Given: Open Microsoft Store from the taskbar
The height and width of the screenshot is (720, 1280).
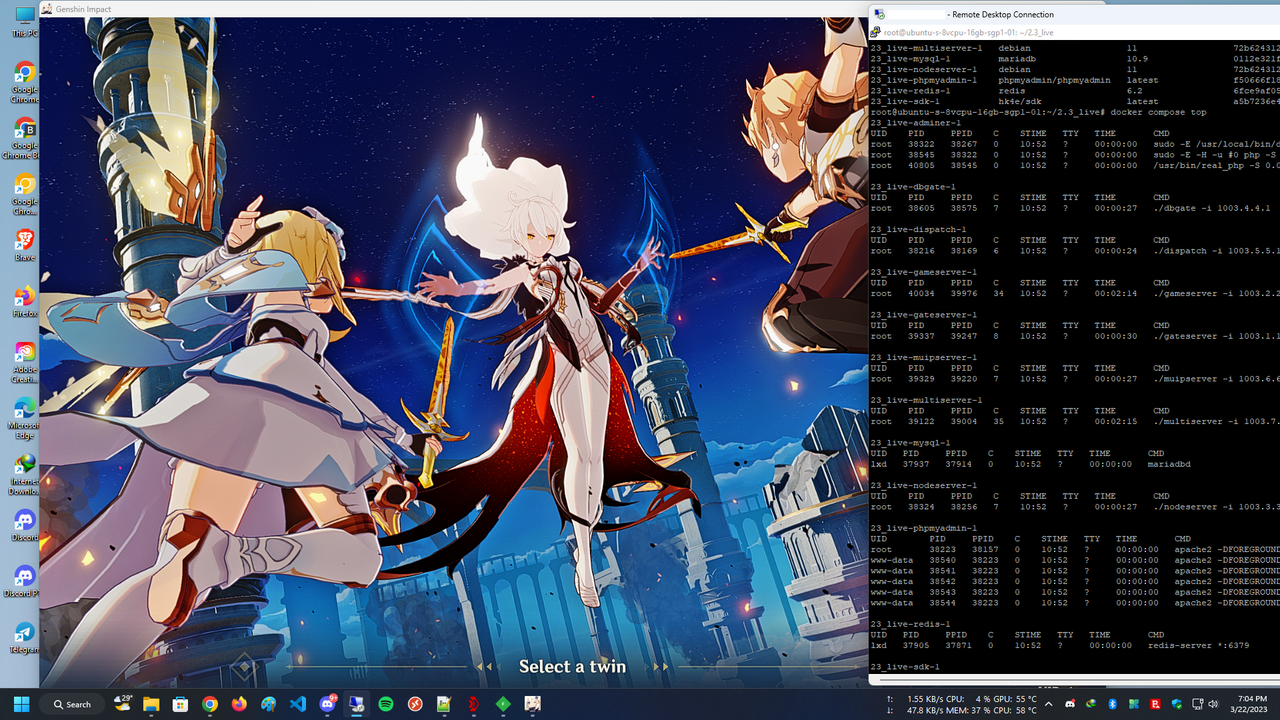Looking at the screenshot, I should (180, 704).
